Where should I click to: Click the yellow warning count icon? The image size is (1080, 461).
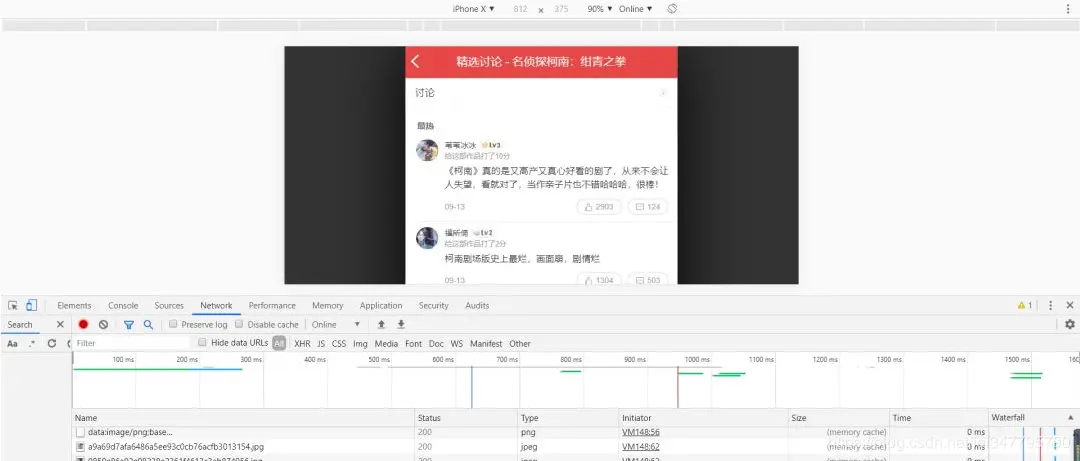click(1025, 305)
